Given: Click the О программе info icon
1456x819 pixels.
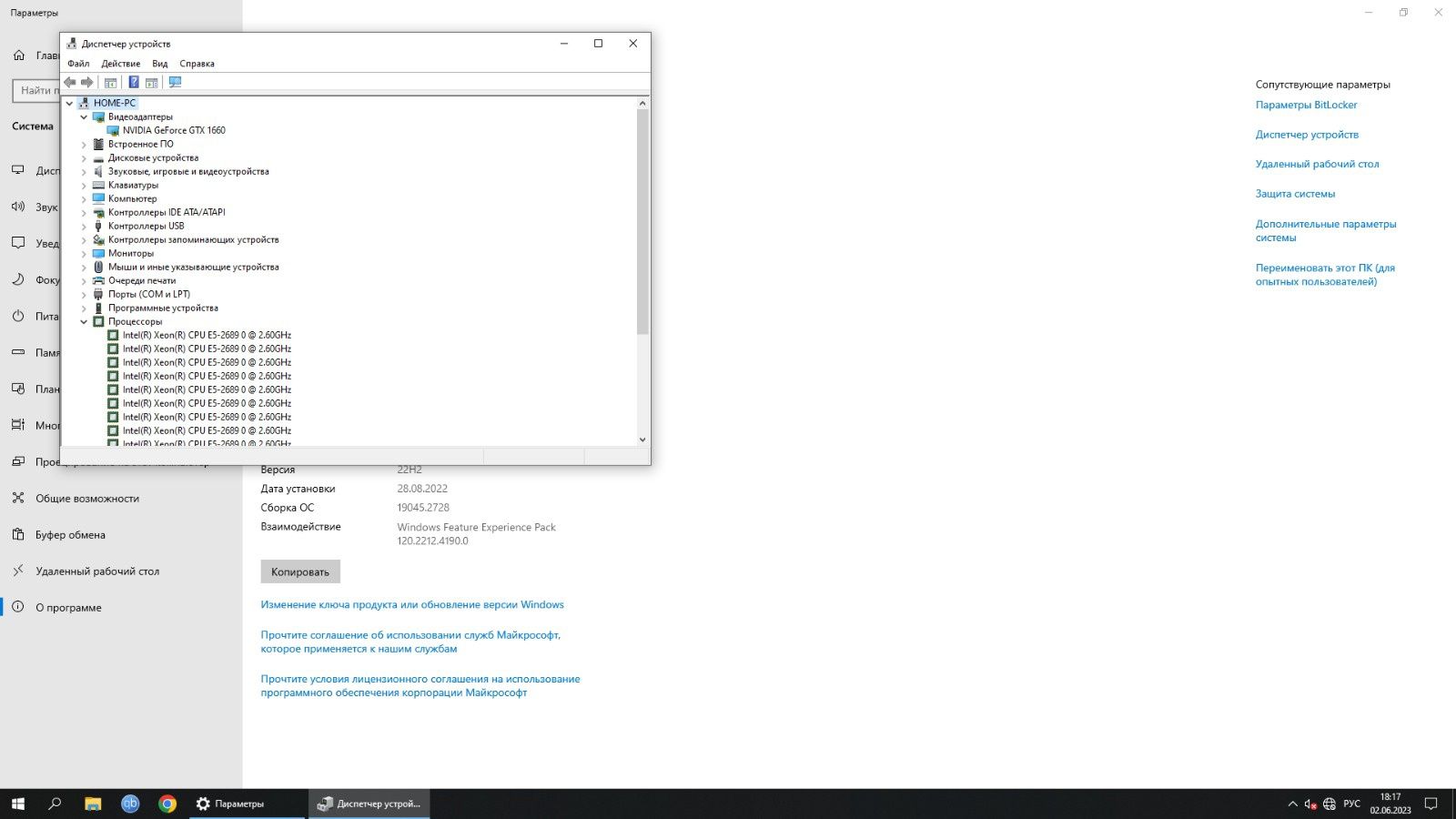Looking at the screenshot, I should (18, 607).
